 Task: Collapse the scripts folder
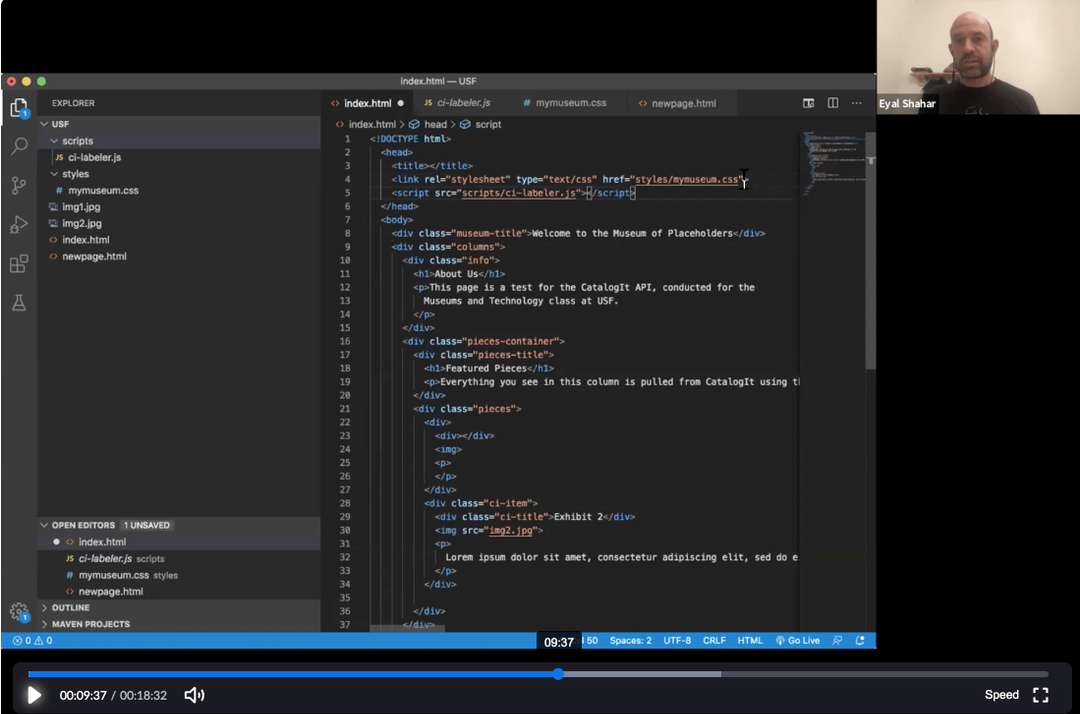pyautogui.click(x=77, y=141)
